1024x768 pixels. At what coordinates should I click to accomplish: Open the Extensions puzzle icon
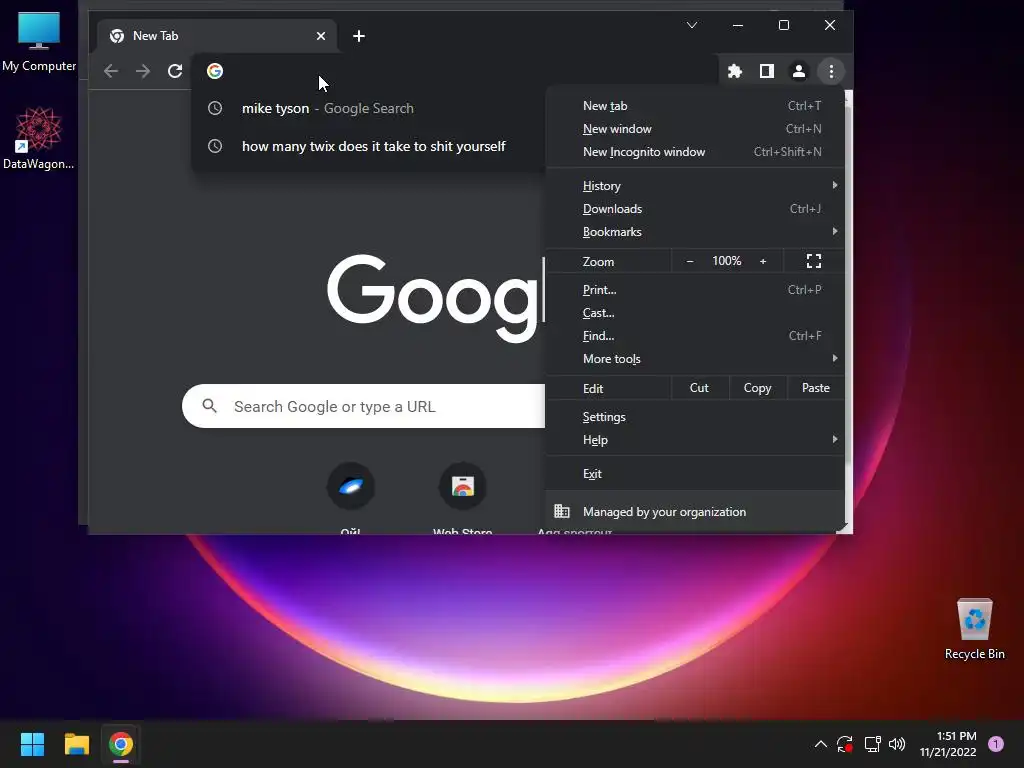pos(735,71)
